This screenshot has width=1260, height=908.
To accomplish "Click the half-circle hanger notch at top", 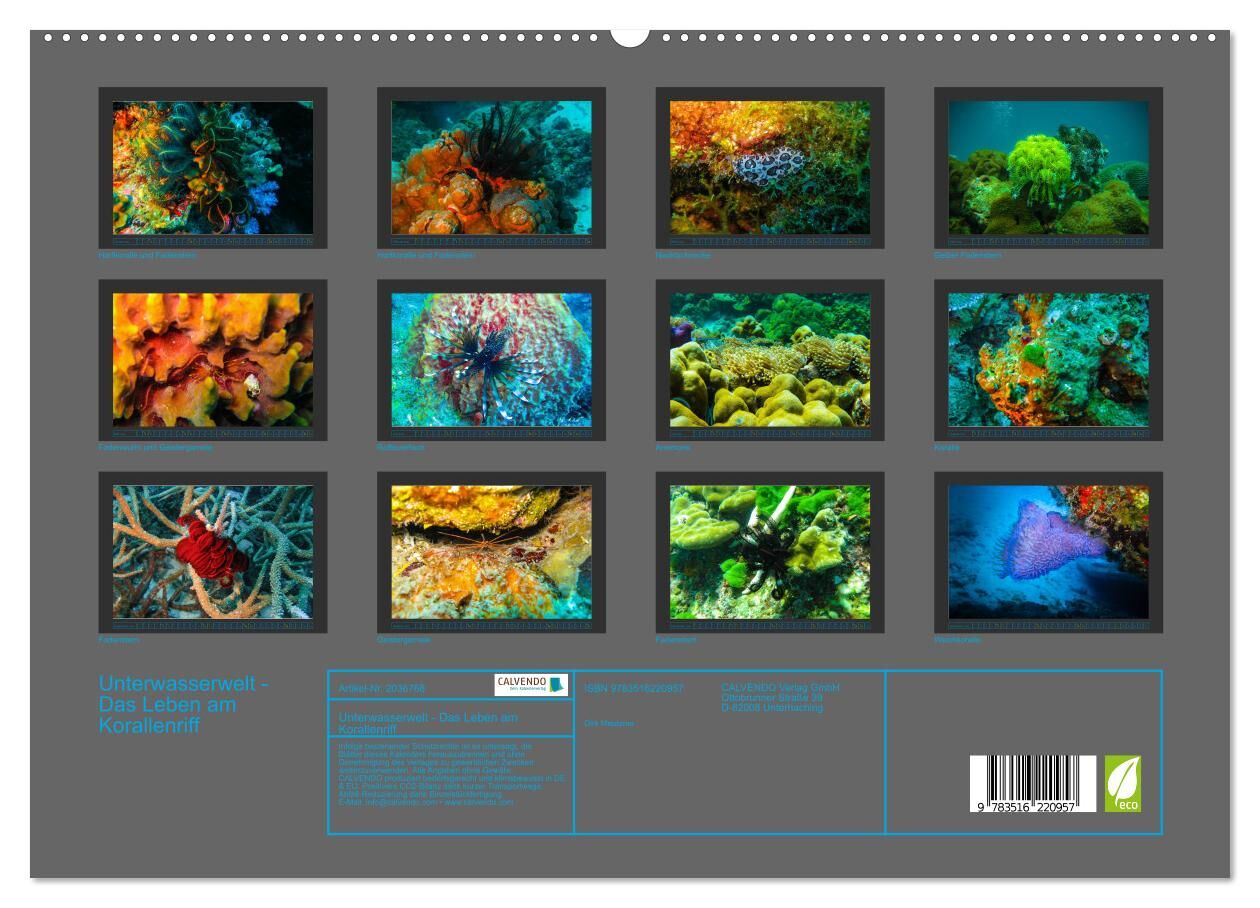I will 630,37.
